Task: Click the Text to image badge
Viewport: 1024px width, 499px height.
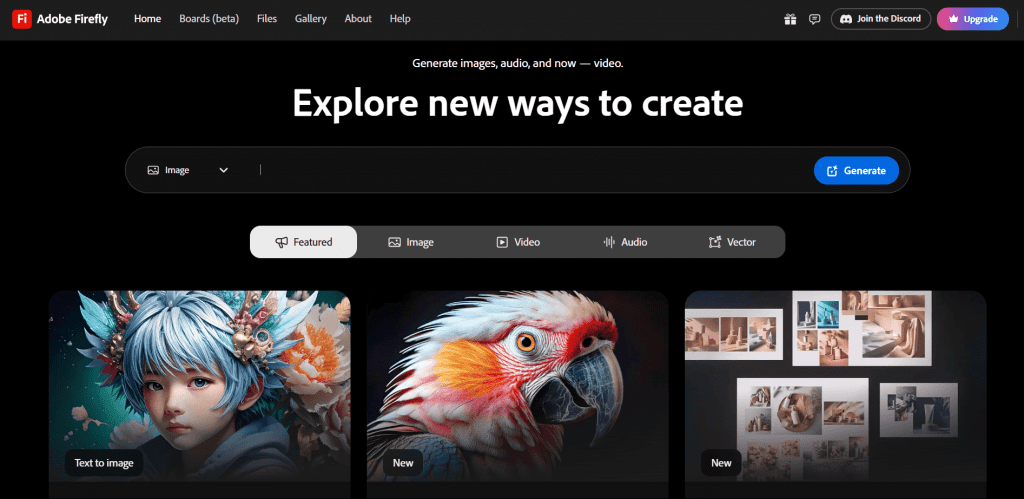Action: [104, 463]
